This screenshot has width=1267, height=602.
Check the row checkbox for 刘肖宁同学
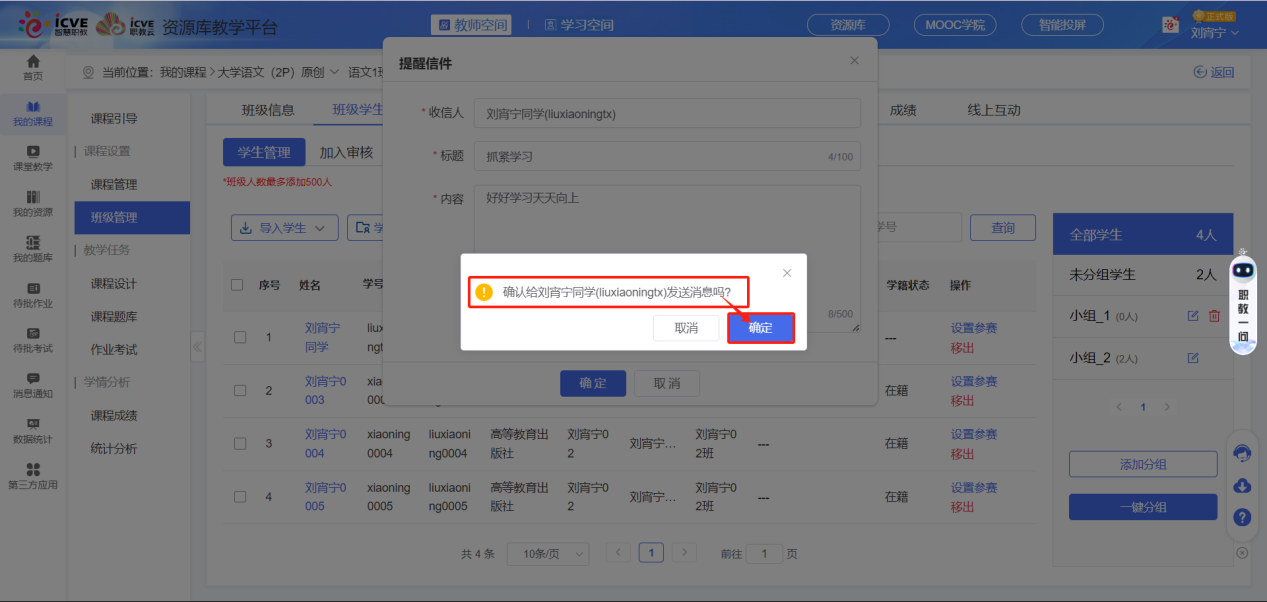point(240,337)
